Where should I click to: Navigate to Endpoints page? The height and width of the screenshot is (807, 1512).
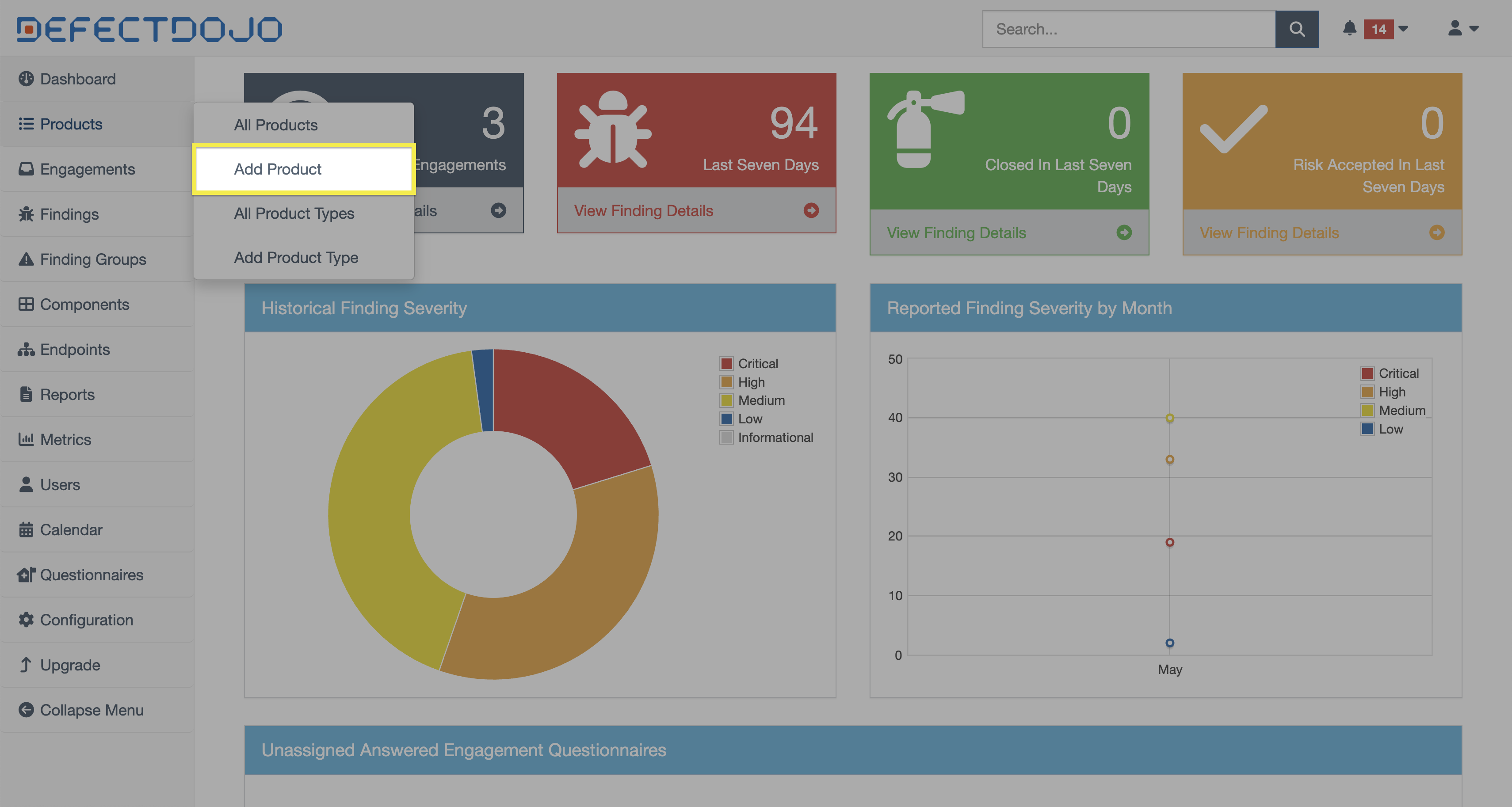97,349
